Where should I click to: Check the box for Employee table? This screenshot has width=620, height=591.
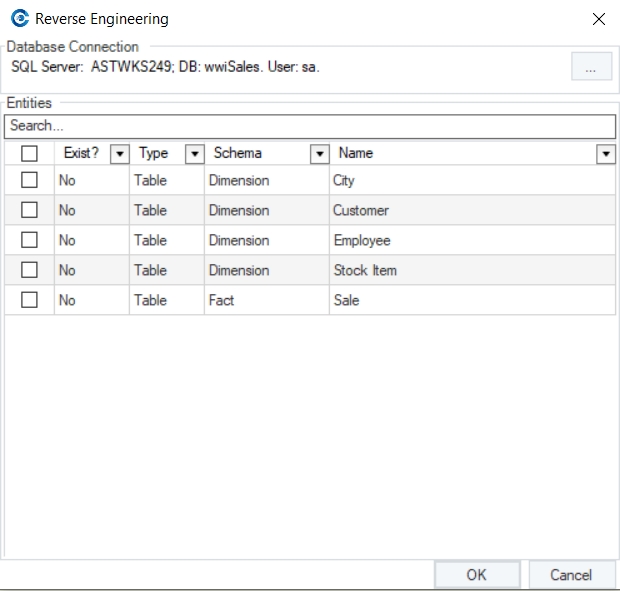coord(29,240)
